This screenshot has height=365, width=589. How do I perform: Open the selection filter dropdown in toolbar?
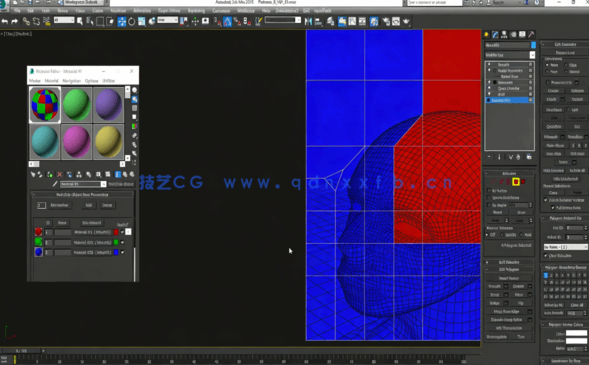(x=64, y=20)
